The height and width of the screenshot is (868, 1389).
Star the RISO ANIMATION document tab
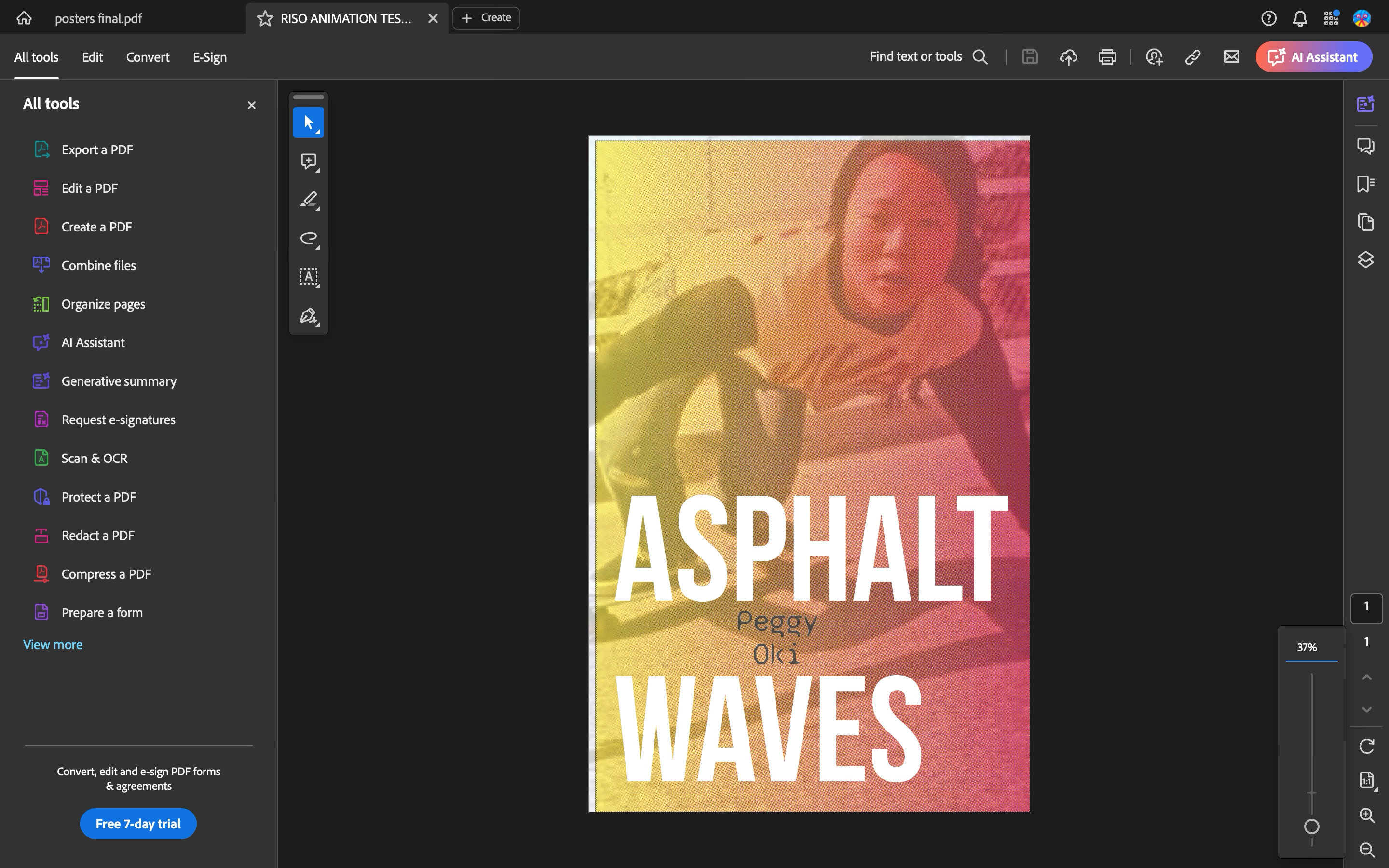point(265,18)
